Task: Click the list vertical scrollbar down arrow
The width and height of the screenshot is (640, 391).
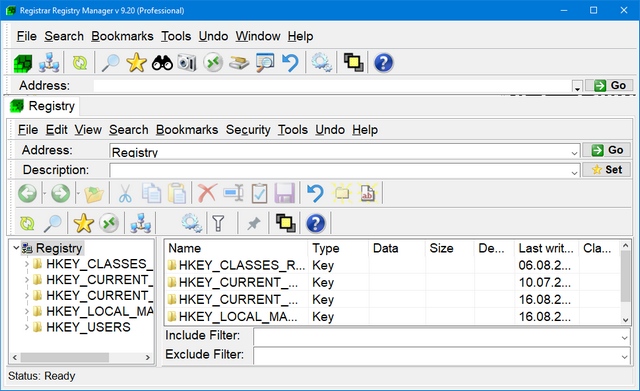Action: point(625,320)
